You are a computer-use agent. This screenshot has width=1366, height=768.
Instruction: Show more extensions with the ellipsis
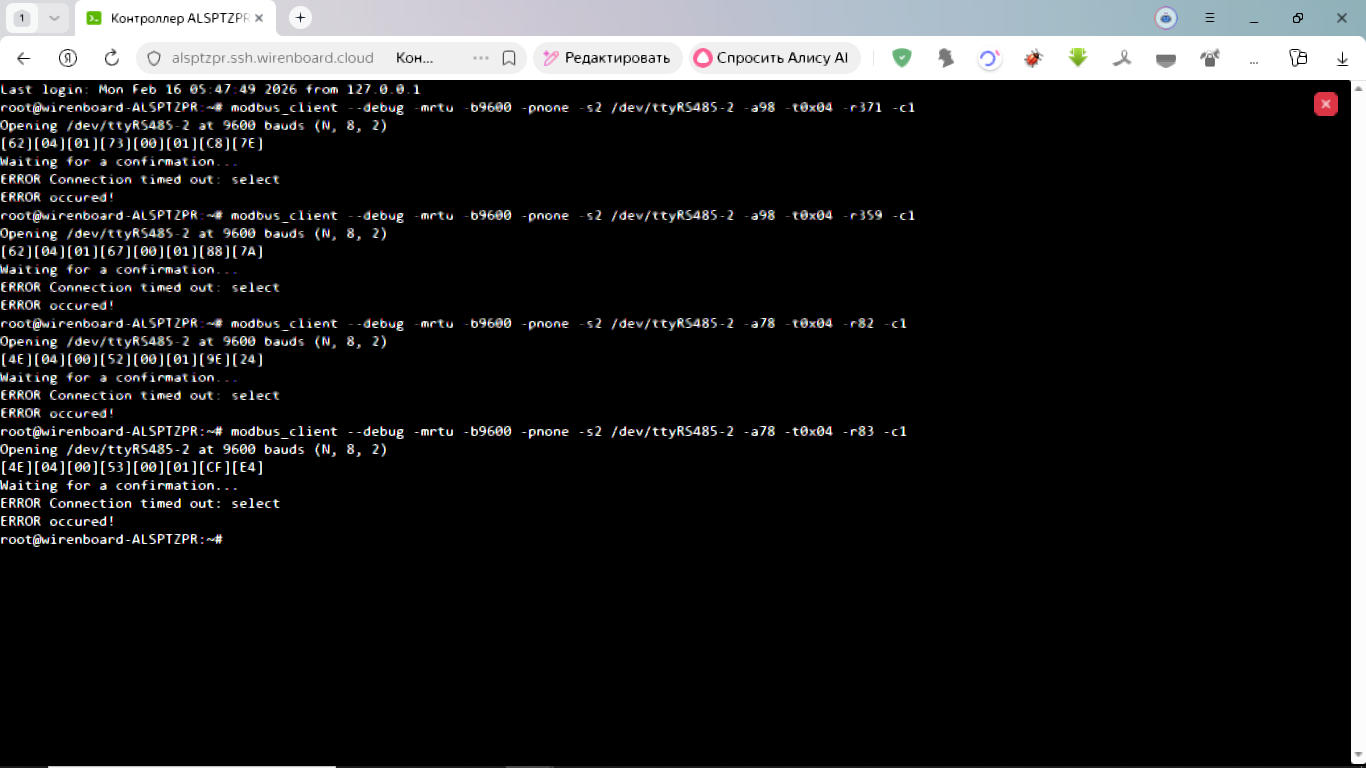pyautogui.click(x=1254, y=58)
